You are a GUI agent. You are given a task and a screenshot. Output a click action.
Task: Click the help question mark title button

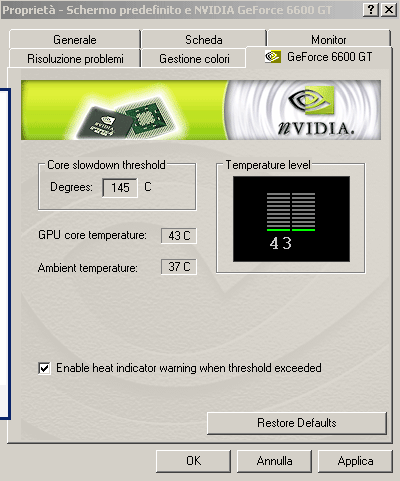point(371,10)
